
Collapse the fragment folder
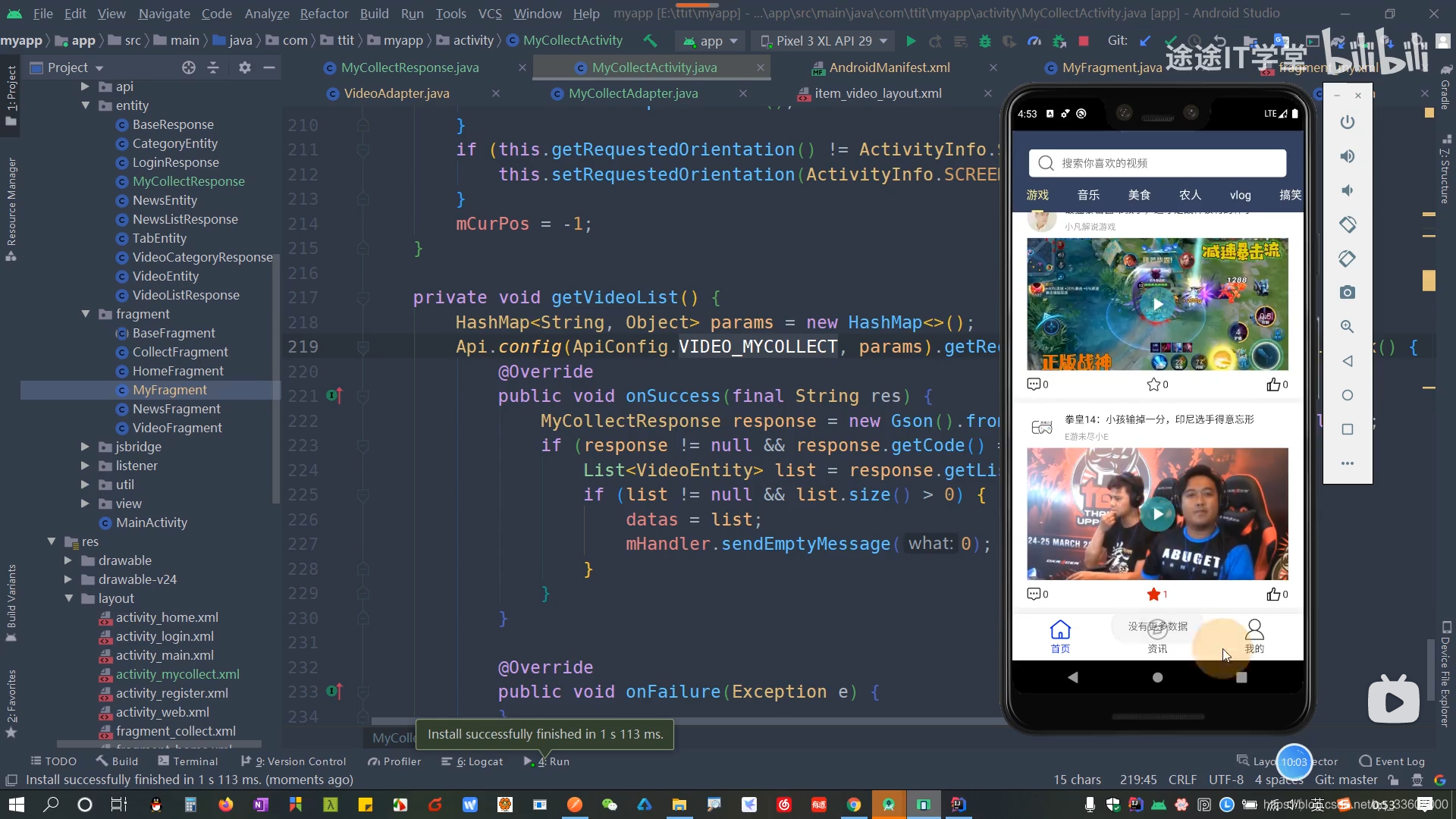pos(85,314)
